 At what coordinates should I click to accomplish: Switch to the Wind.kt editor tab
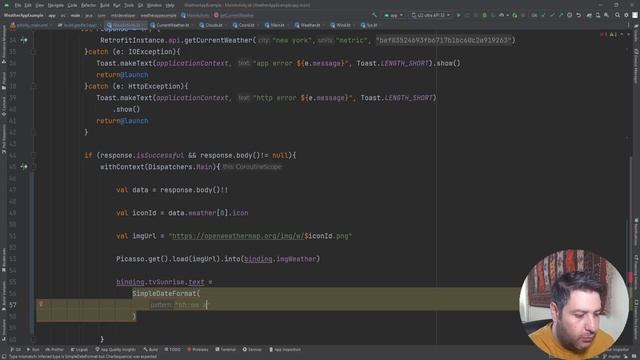pos(341,25)
